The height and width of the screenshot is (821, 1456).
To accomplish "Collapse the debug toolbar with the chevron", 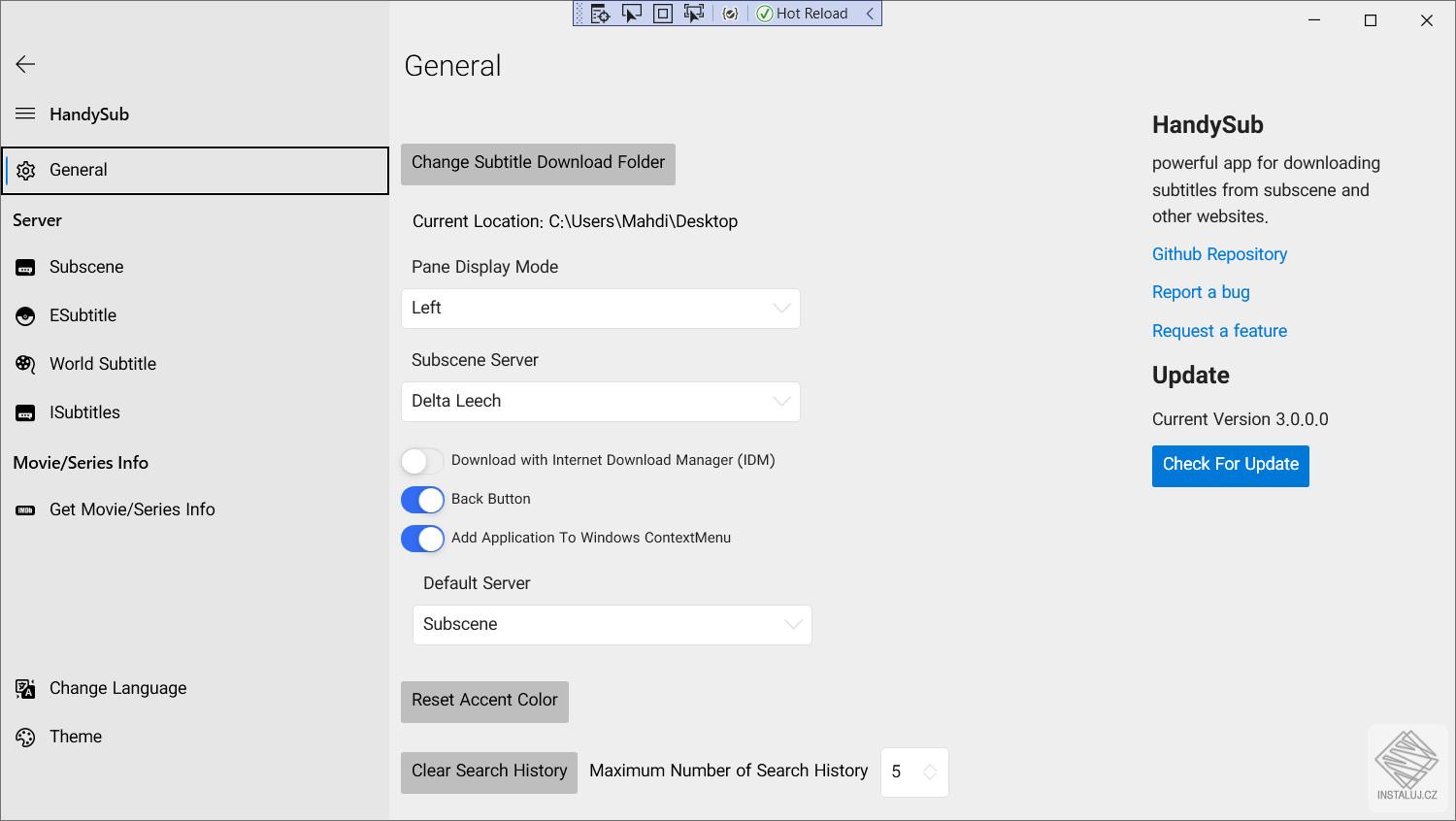I will click(870, 14).
